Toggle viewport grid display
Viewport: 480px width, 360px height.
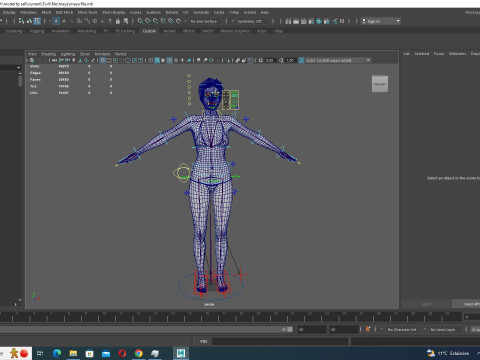pyautogui.click(x=103, y=60)
